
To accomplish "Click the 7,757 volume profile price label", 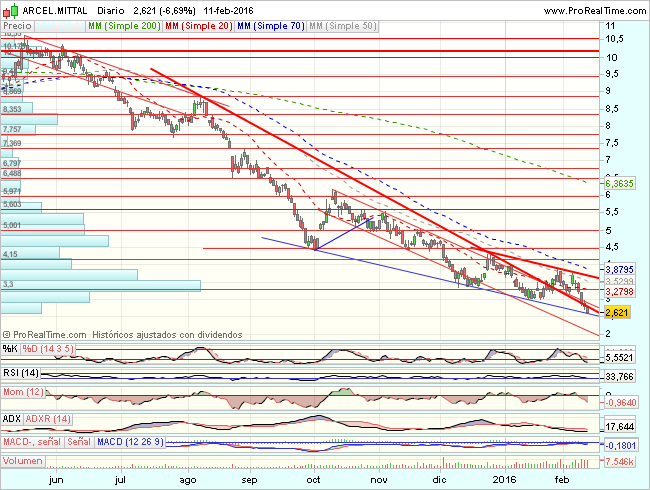I will (x=12, y=129).
